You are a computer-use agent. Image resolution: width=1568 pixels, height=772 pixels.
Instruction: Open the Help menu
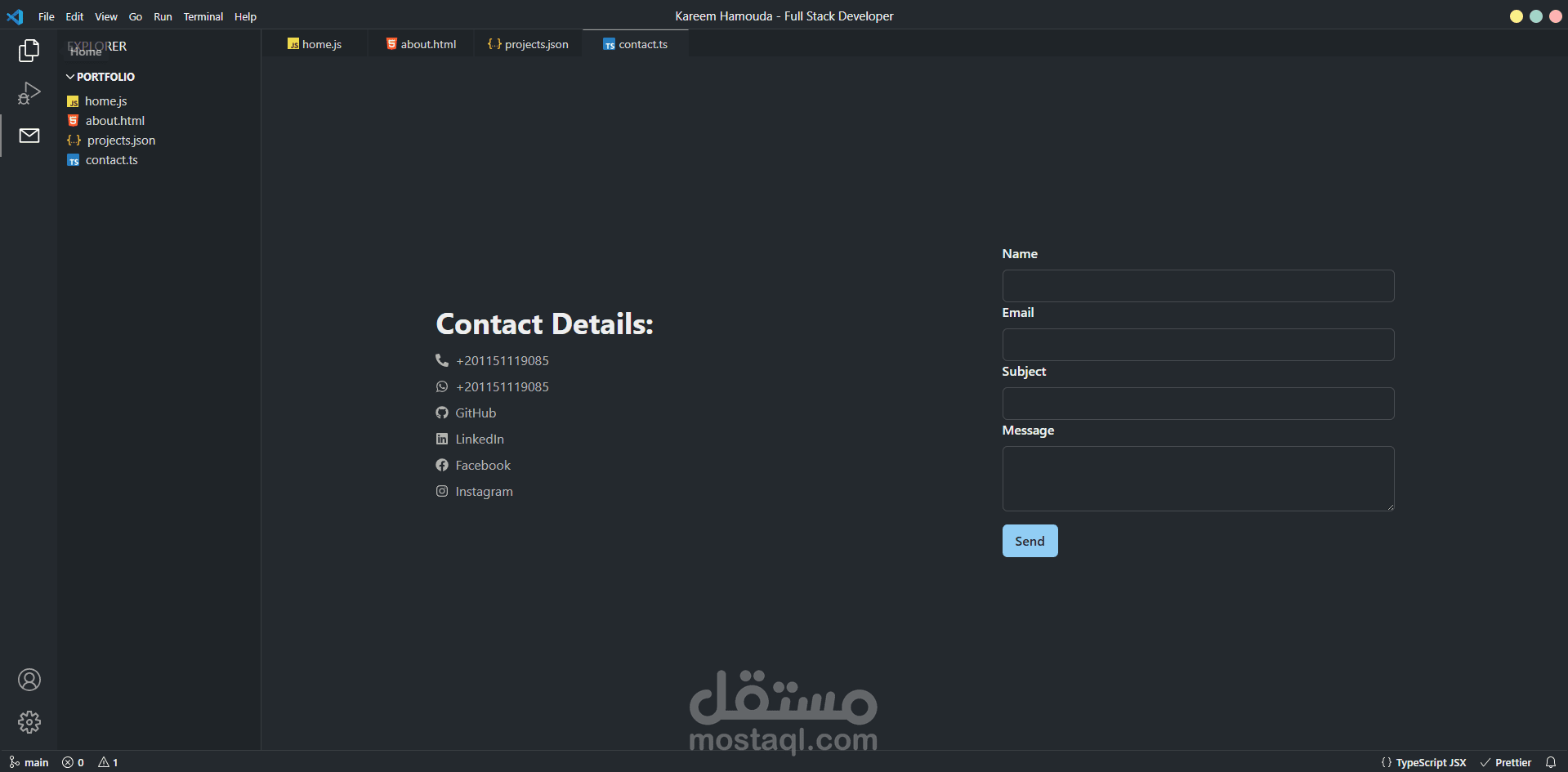point(245,16)
